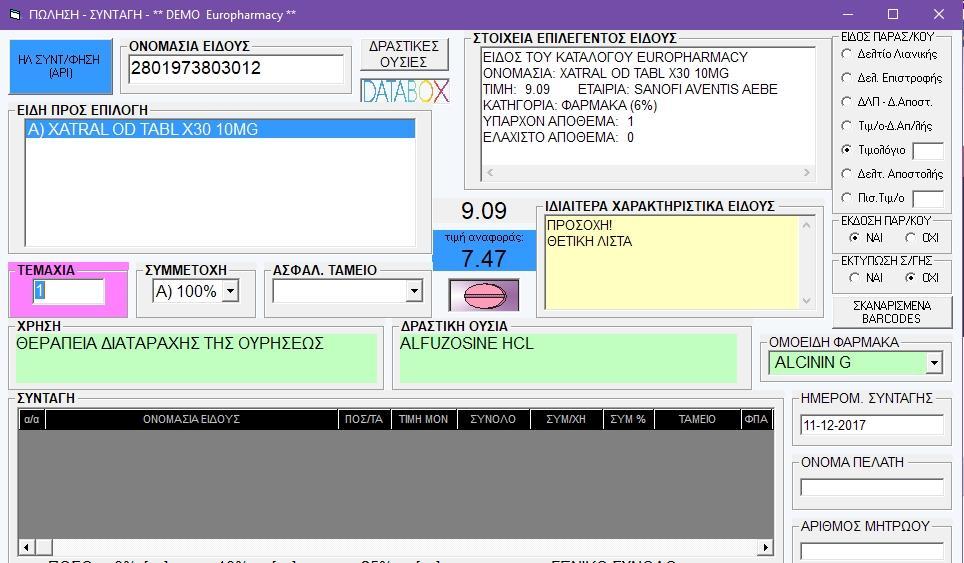Click the ΣΥΜ/ΧΗ column header
964x563 pixels.
coord(566,419)
